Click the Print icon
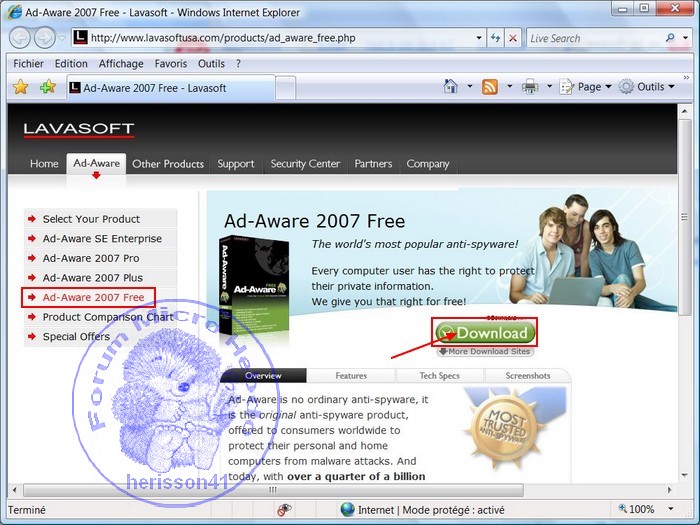Screen dimensions: 700x525 tap(530, 87)
